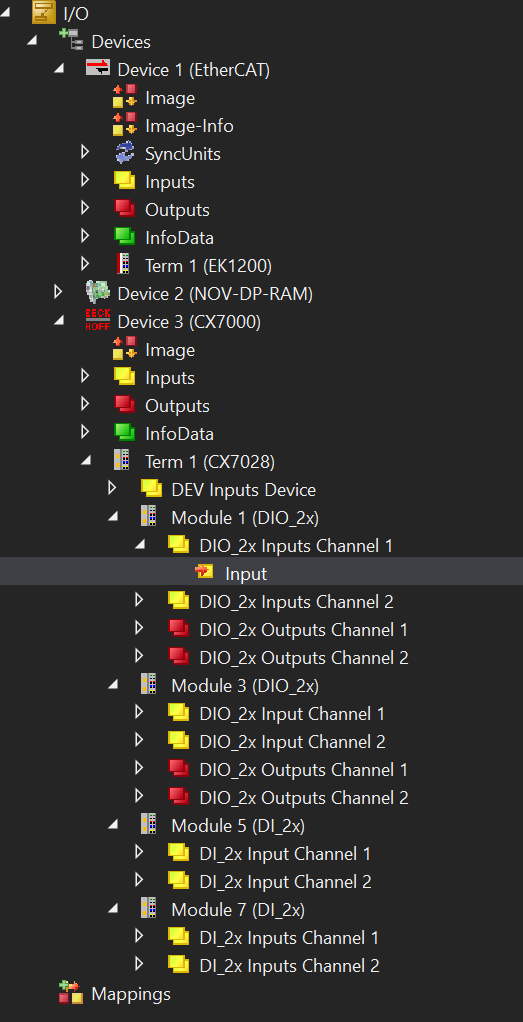Select the Image-Info icon under Device 1
523x1022 pixels.
click(x=125, y=125)
